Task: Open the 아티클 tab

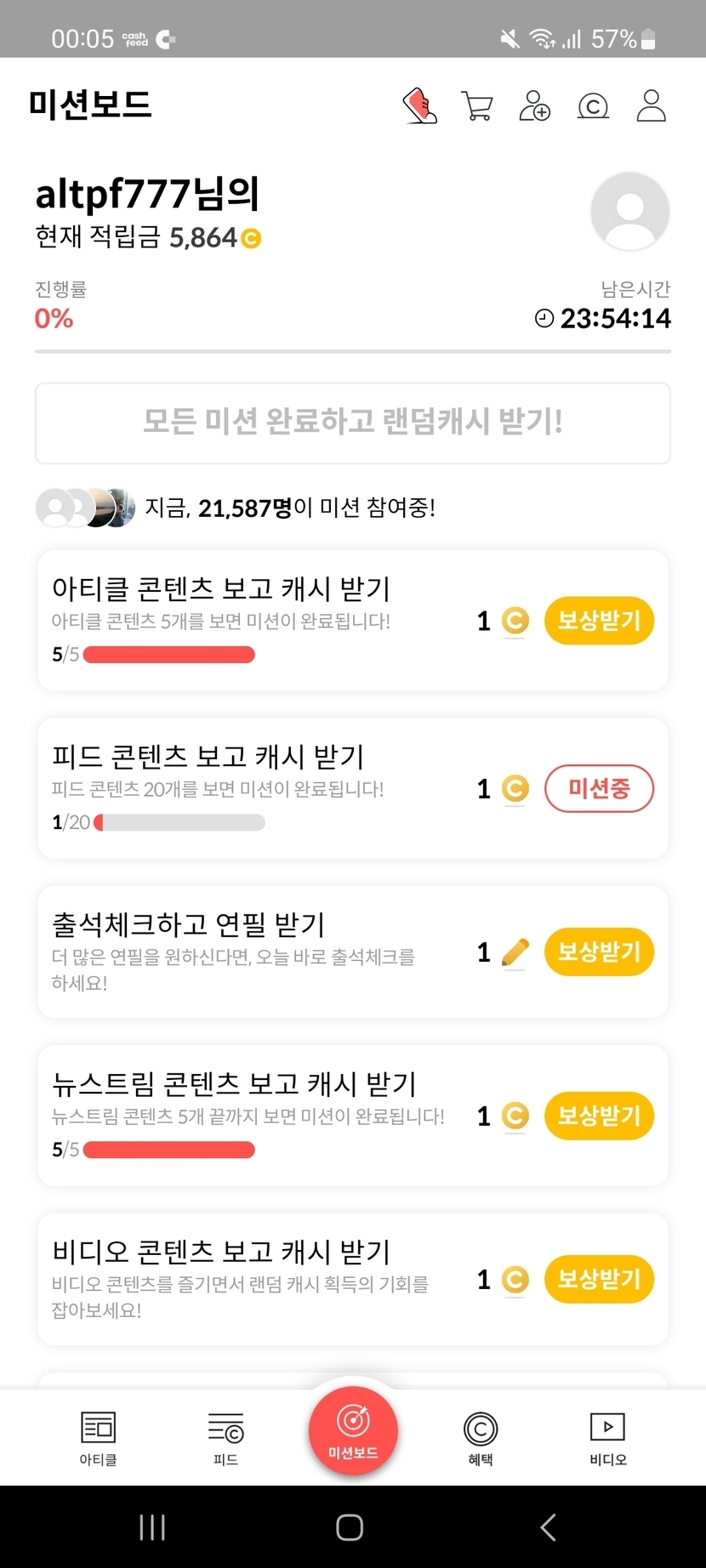Action: pos(98,1438)
